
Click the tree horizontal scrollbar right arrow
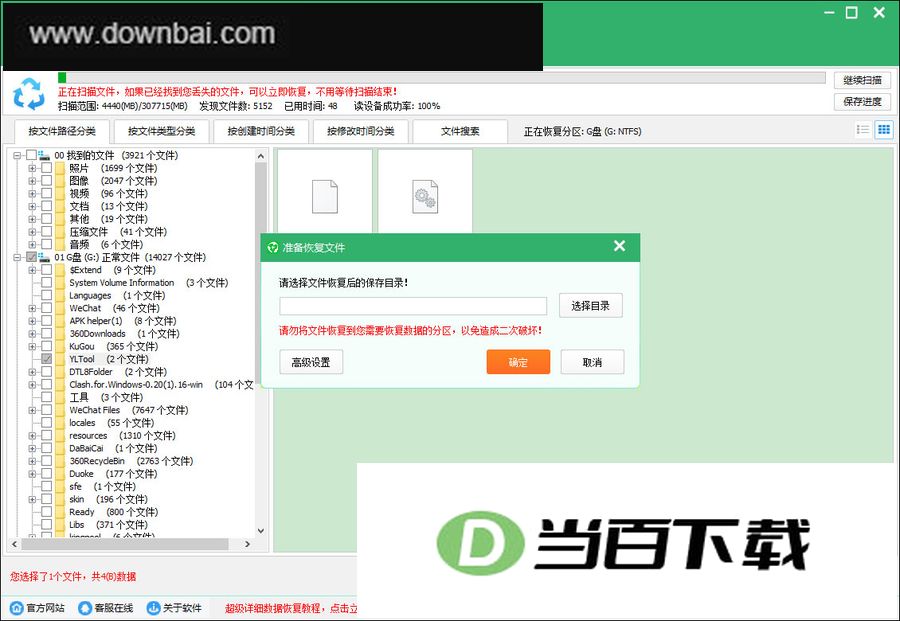[x=247, y=544]
